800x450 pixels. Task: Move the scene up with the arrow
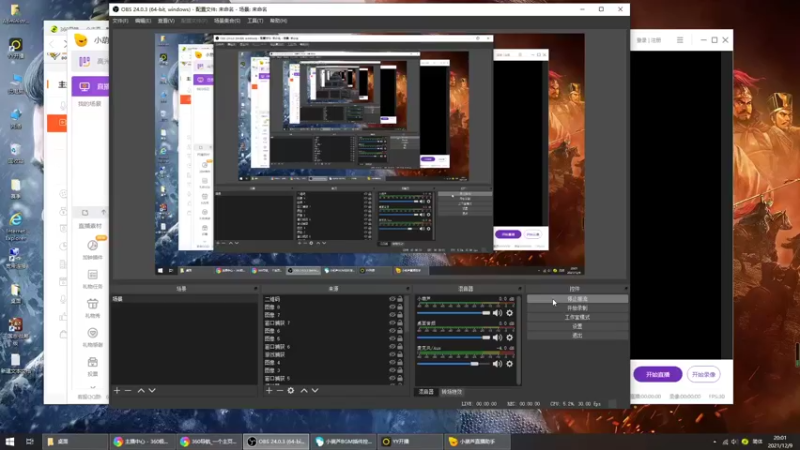(141, 390)
